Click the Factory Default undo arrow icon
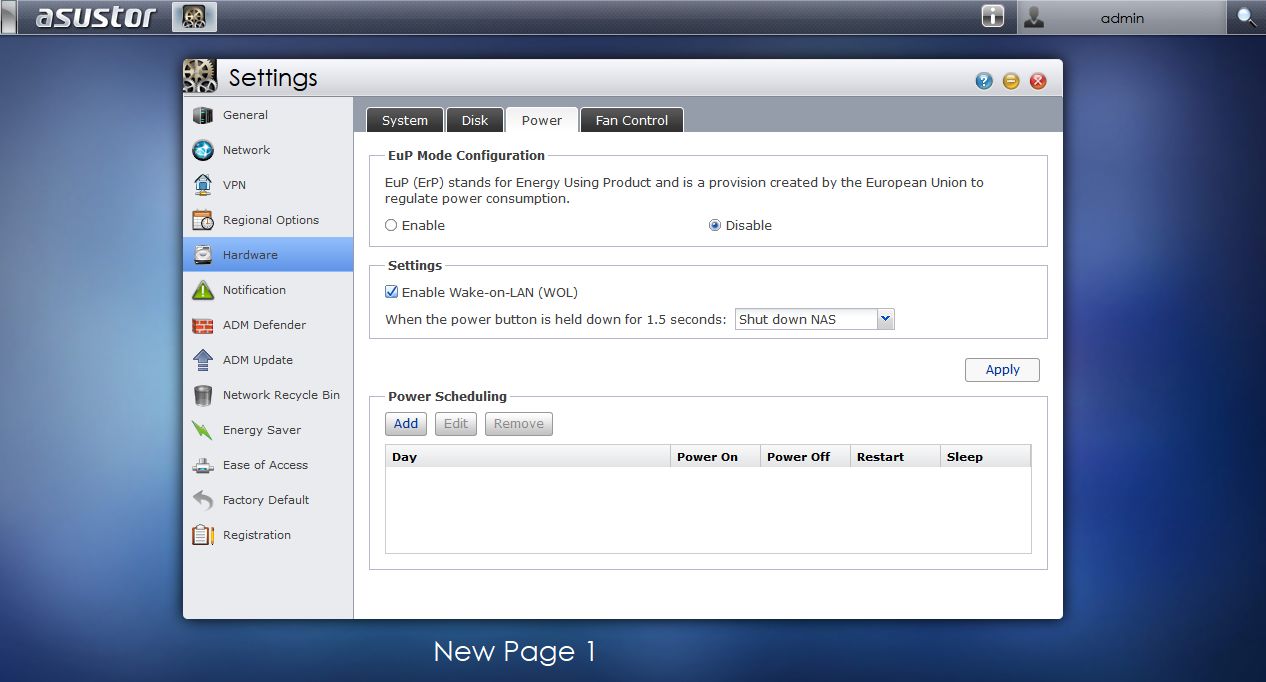The height and width of the screenshot is (682, 1266). [x=203, y=500]
